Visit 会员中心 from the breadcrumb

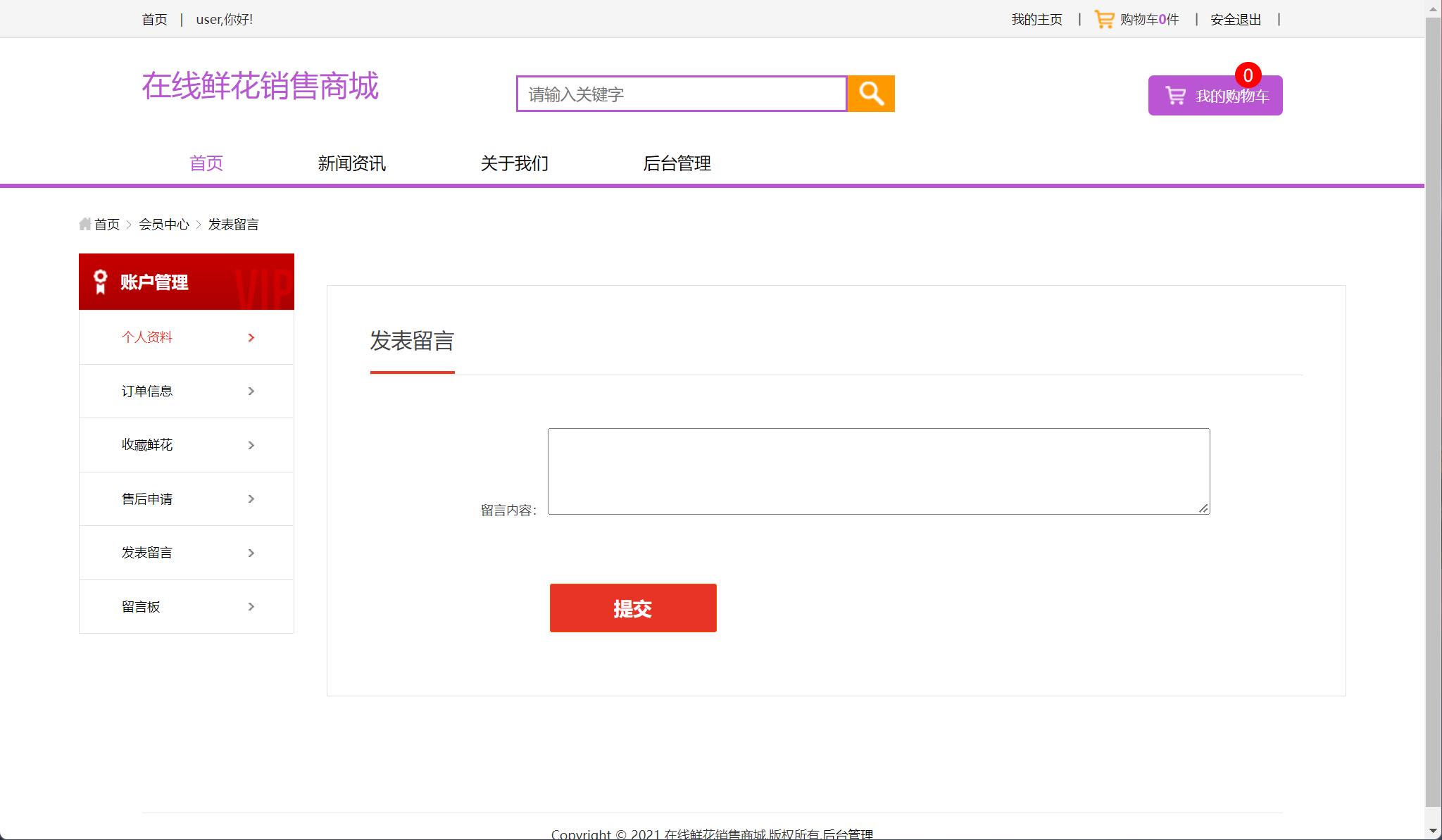[163, 224]
